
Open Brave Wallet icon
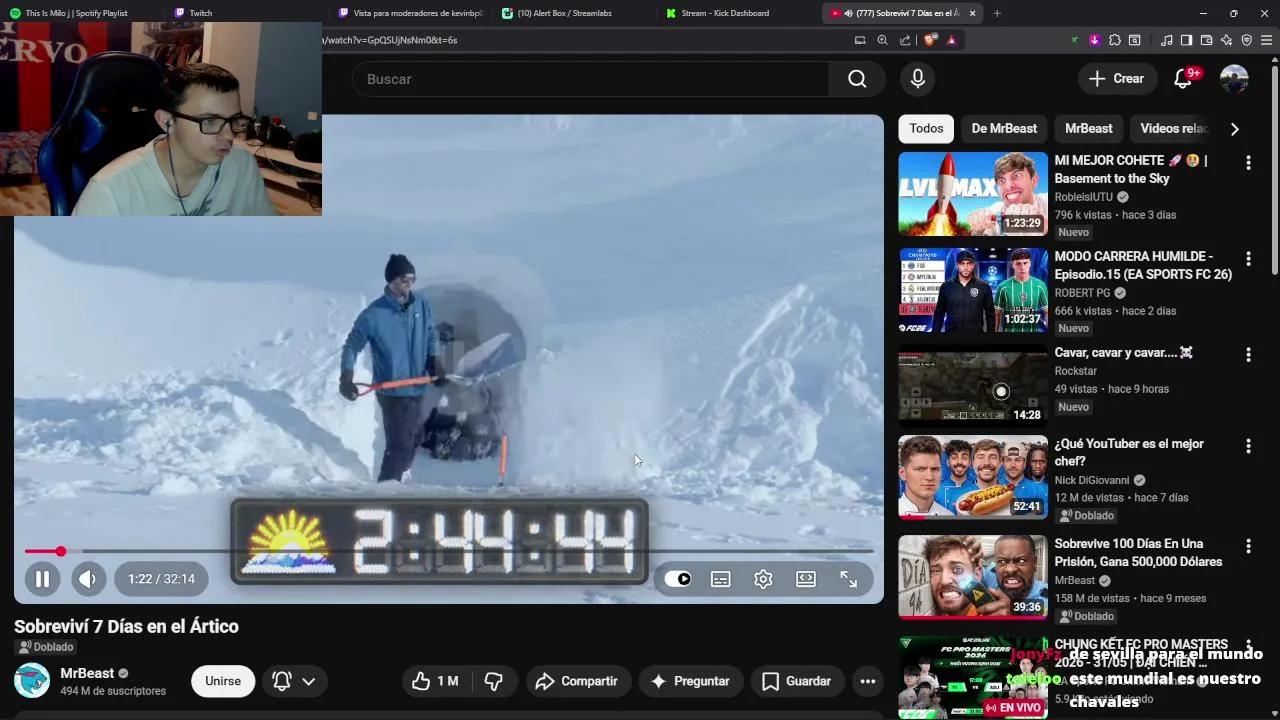click(x=1206, y=40)
